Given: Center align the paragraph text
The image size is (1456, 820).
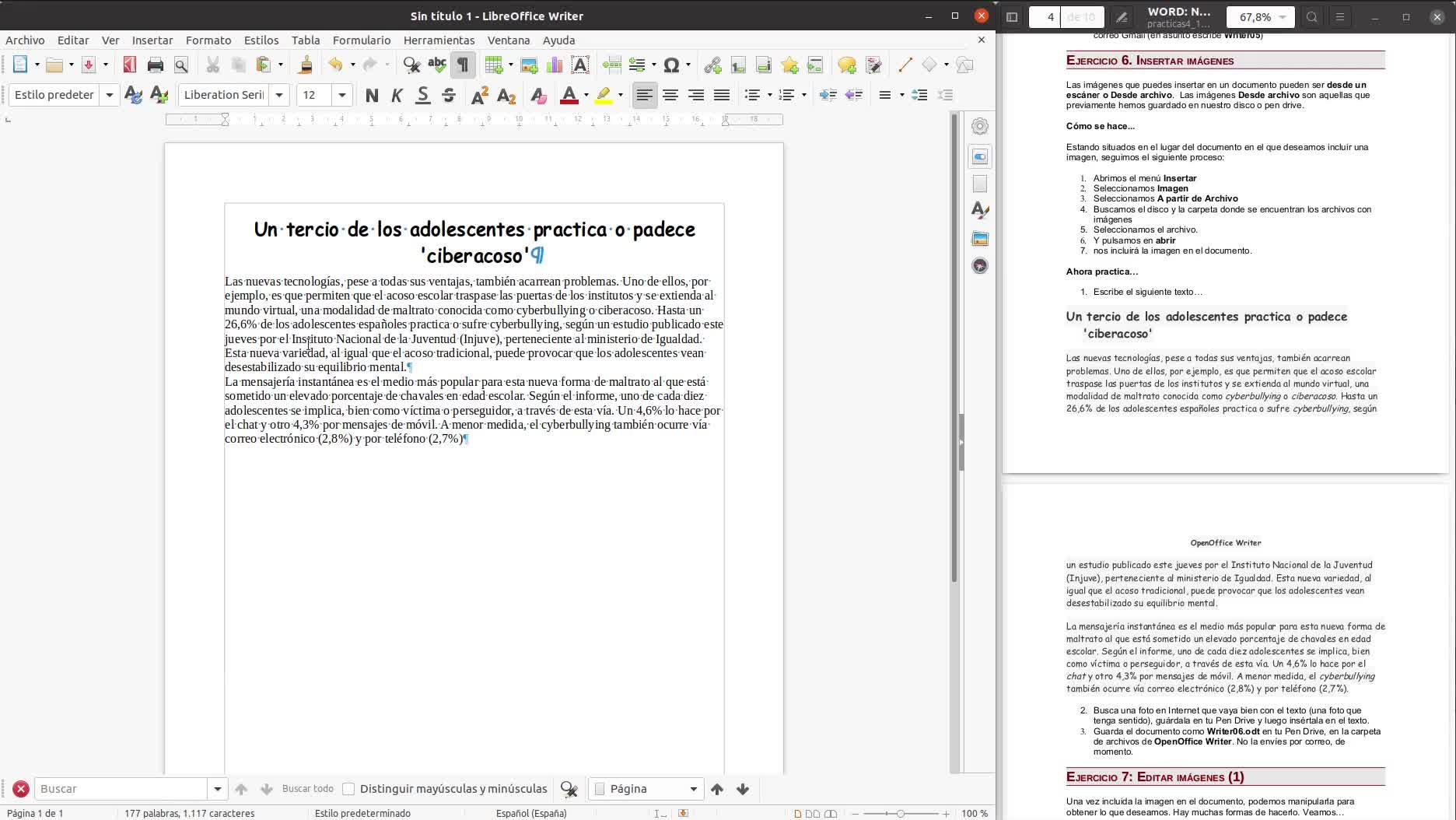Looking at the screenshot, I should 670,95.
